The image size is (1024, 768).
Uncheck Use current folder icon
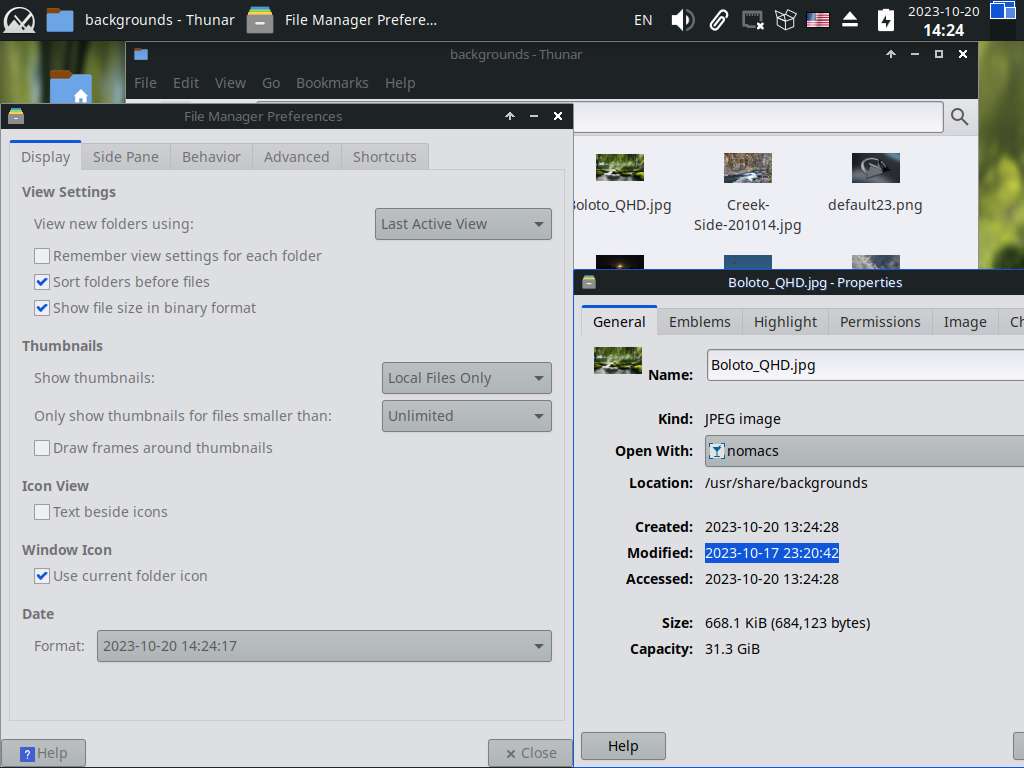(42, 576)
